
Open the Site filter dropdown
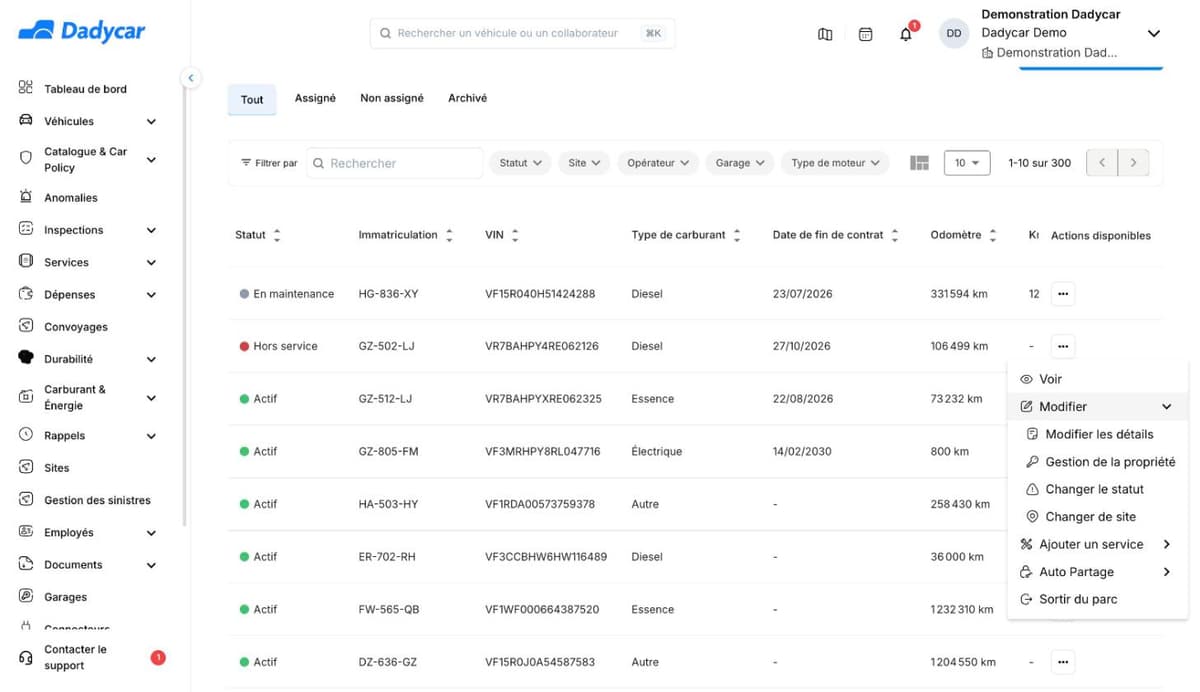coord(584,163)
